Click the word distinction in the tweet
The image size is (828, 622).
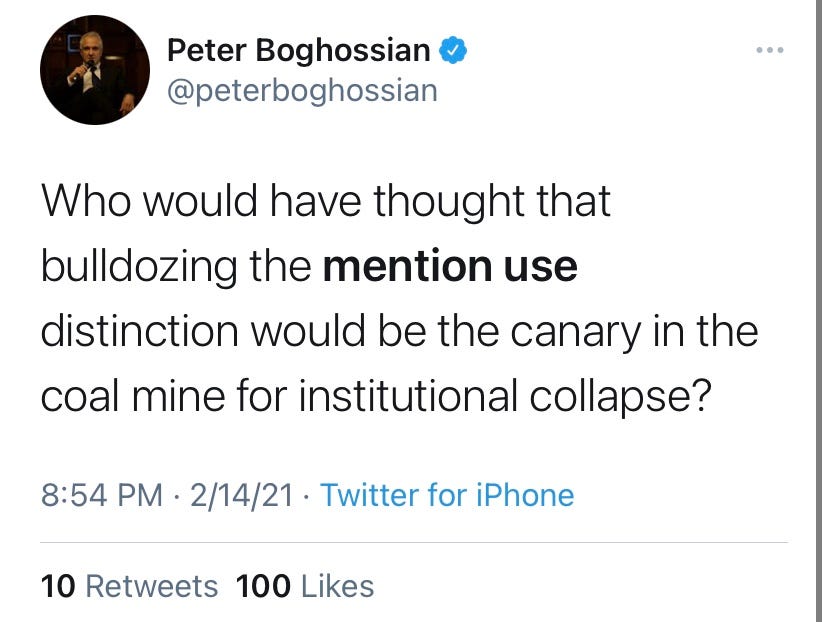[x=140, y=332]
